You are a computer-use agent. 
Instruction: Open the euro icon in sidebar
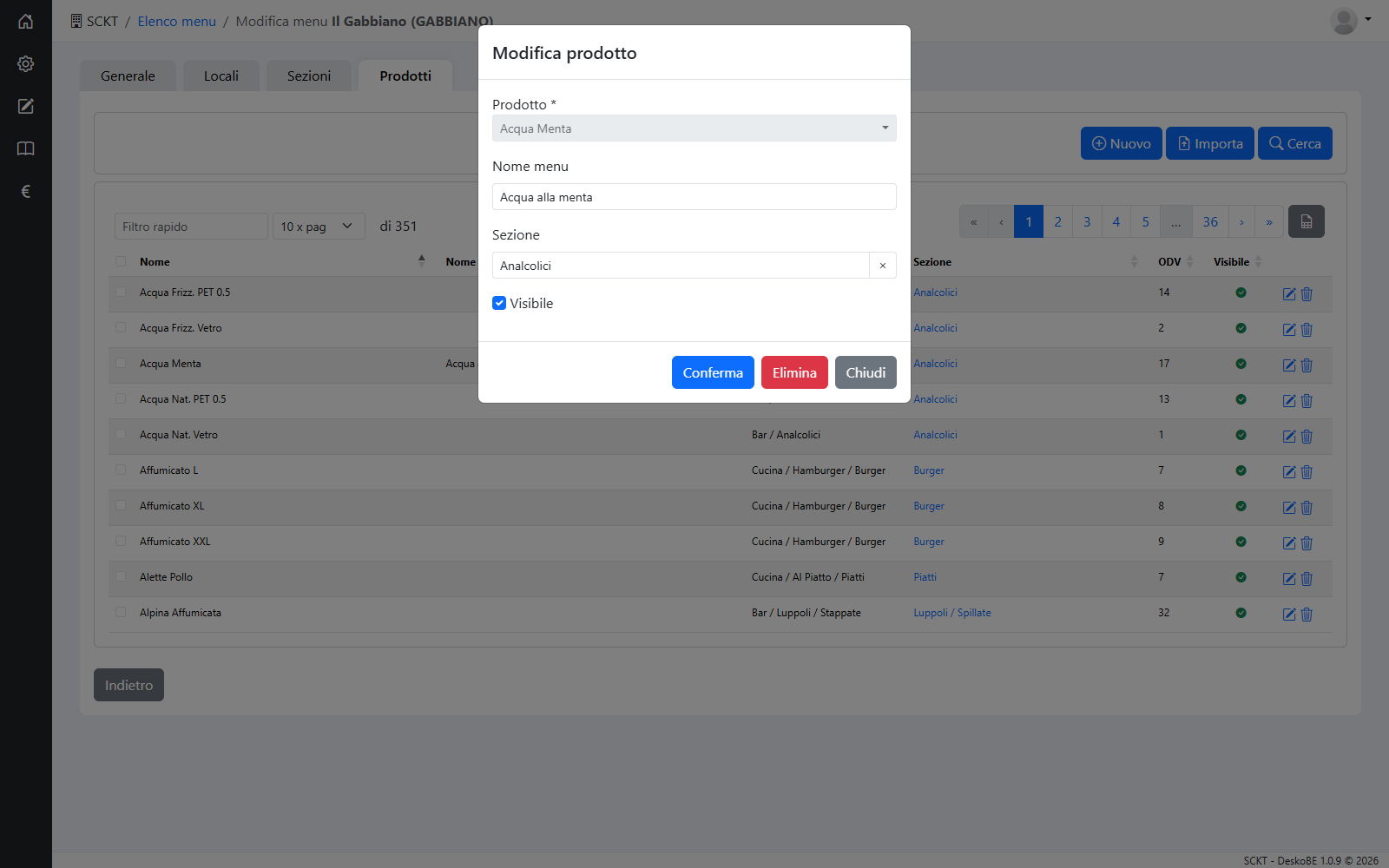(26, 191)
